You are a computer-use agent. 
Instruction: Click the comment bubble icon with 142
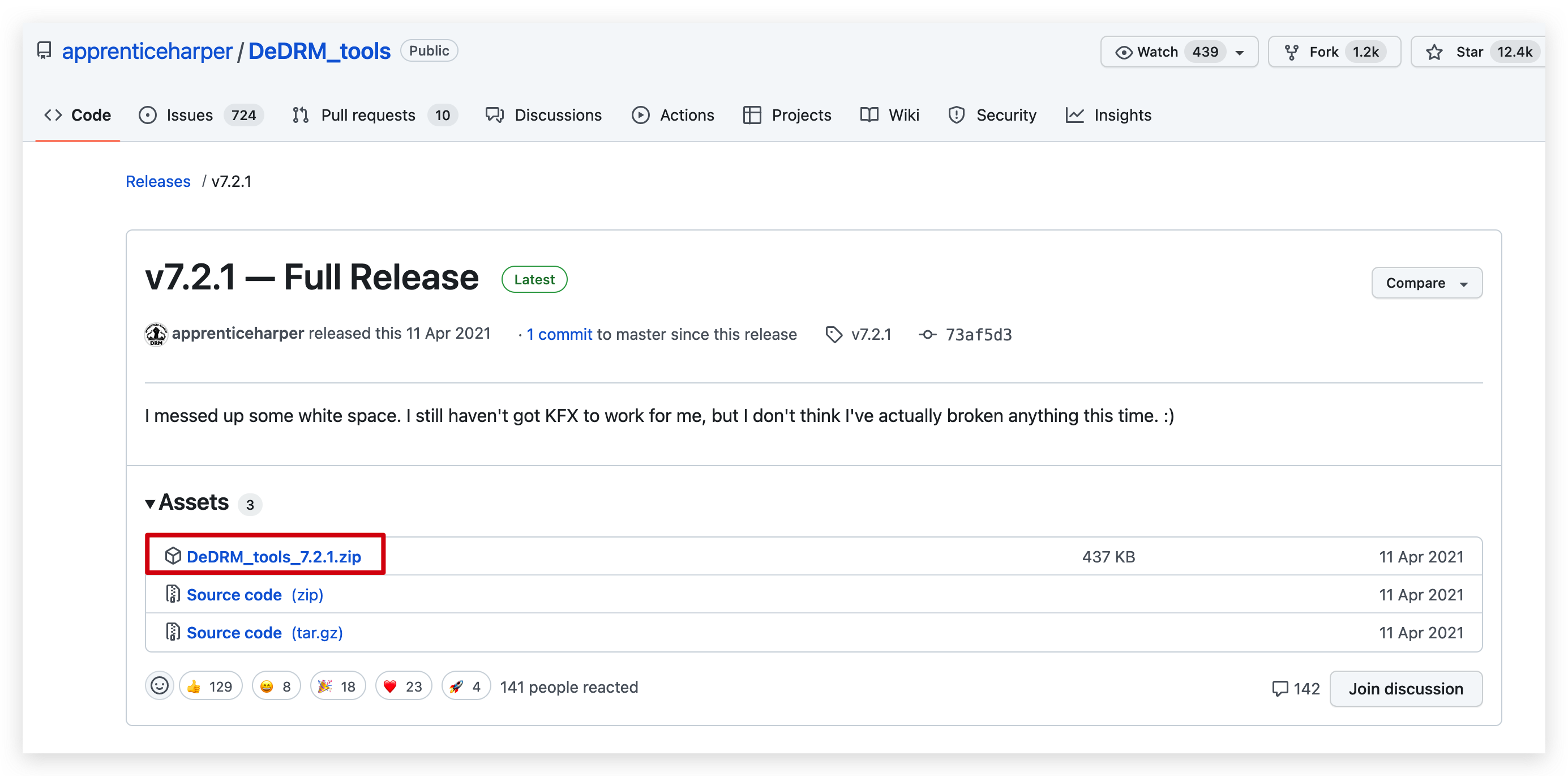pyautogui.click(x=1279, y=688)
